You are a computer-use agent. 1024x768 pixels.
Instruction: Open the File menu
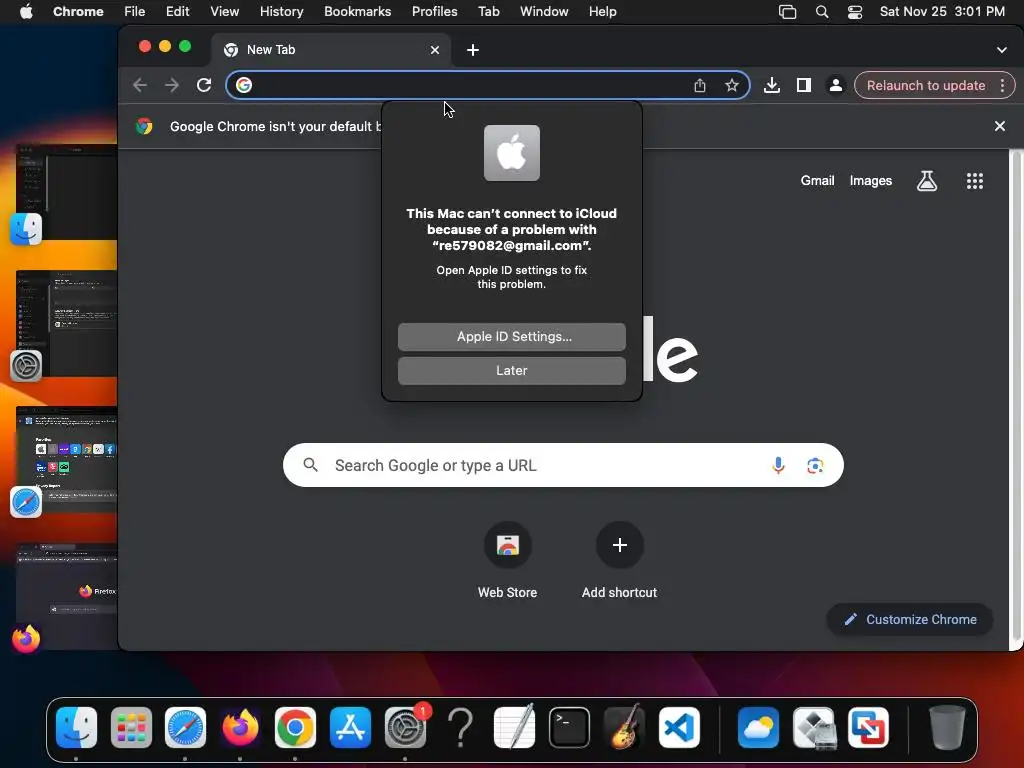point(135,12)
